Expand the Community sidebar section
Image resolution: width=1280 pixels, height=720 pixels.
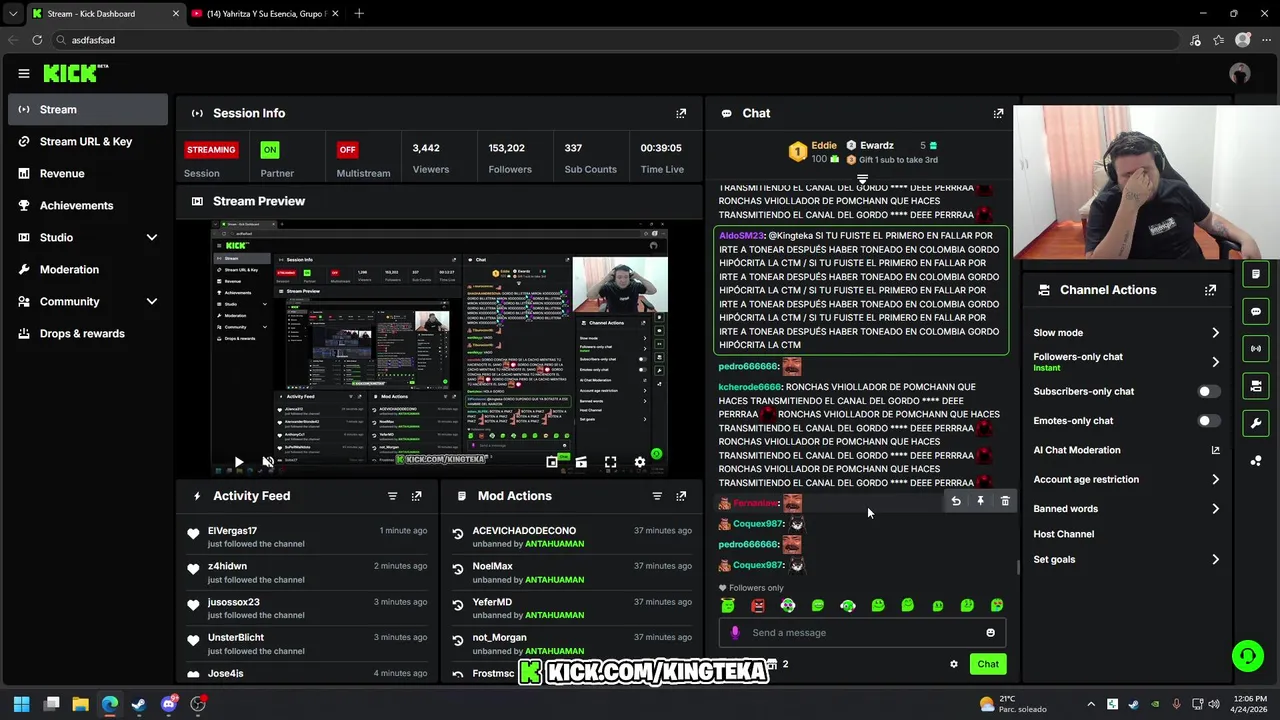tap(152, 301)
